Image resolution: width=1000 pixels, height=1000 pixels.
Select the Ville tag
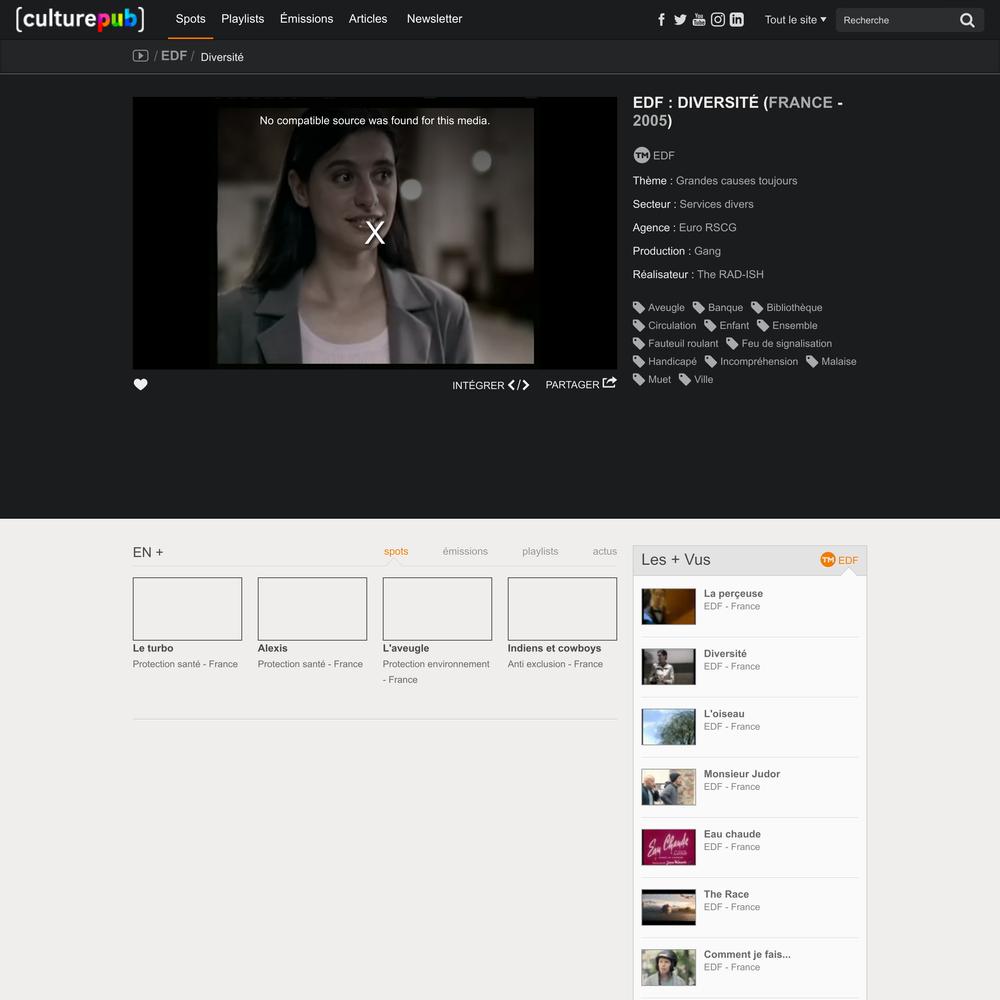[696, 379]
